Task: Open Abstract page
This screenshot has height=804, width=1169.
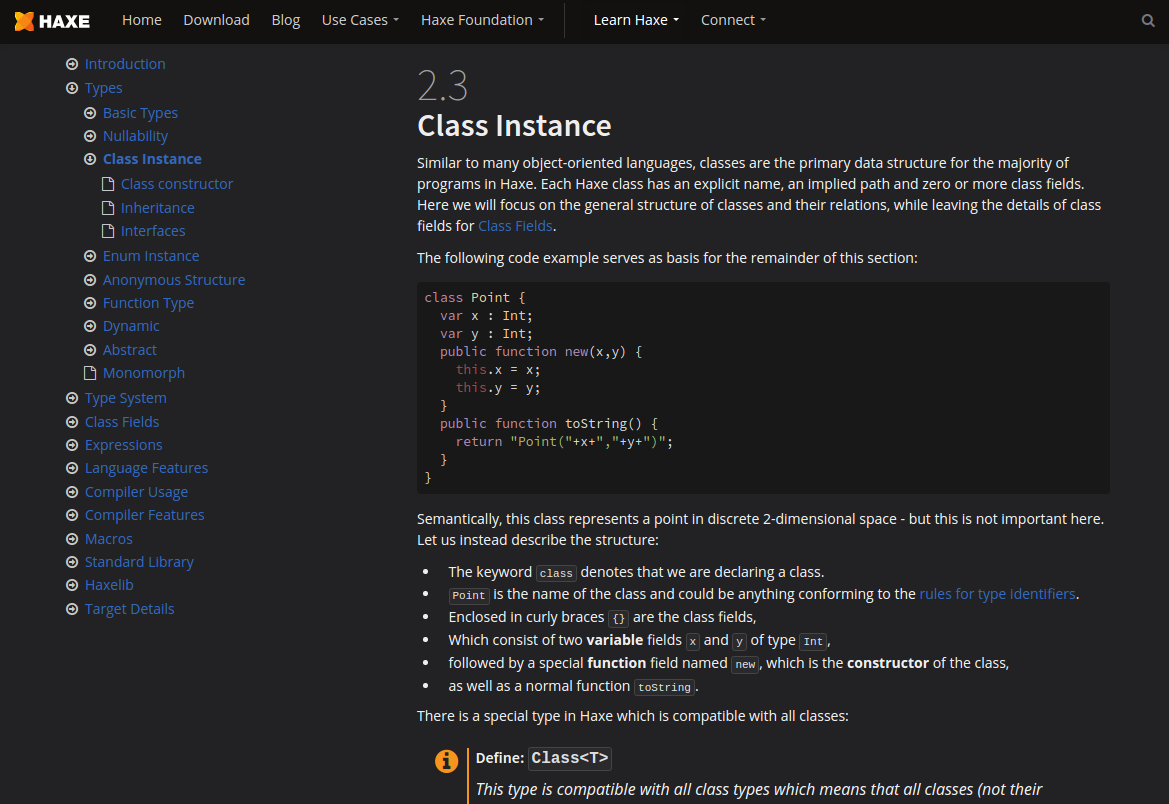Action: tap(130, 351)
